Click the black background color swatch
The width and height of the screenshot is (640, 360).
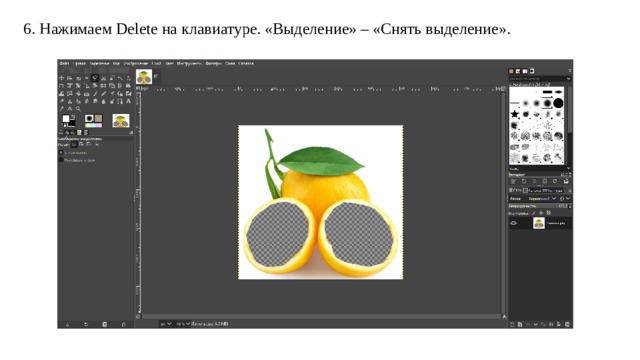[x=72, y=123]
